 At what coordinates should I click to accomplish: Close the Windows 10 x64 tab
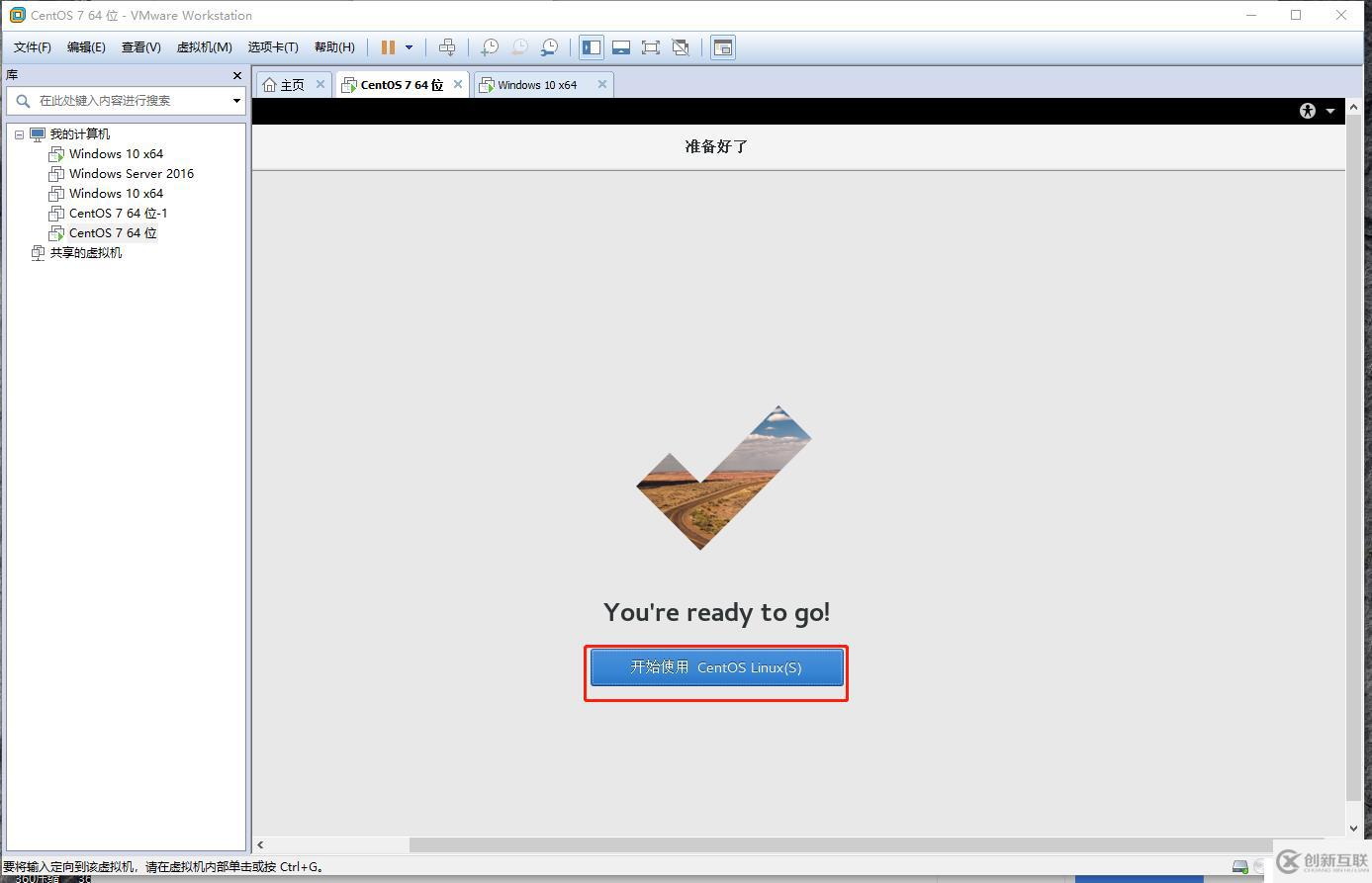click(x=601, y=84)
